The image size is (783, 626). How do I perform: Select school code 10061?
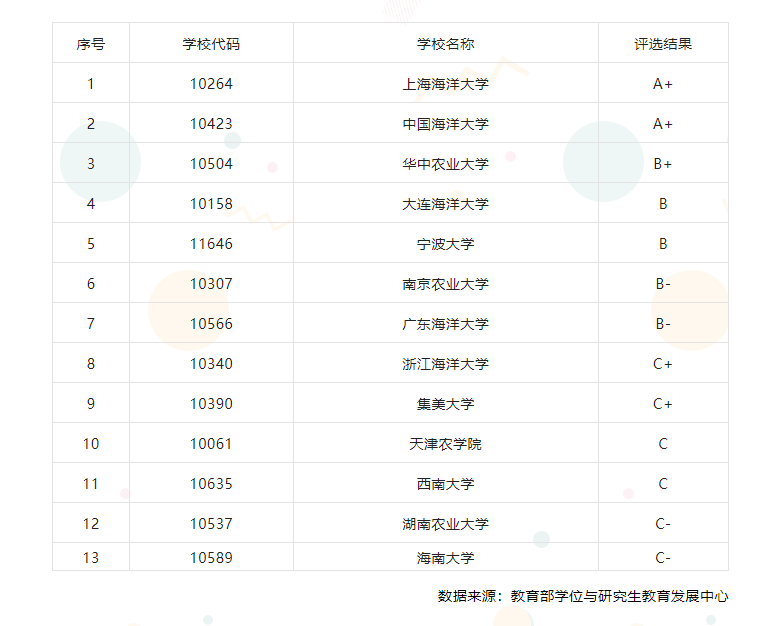(x=211, y=443)
